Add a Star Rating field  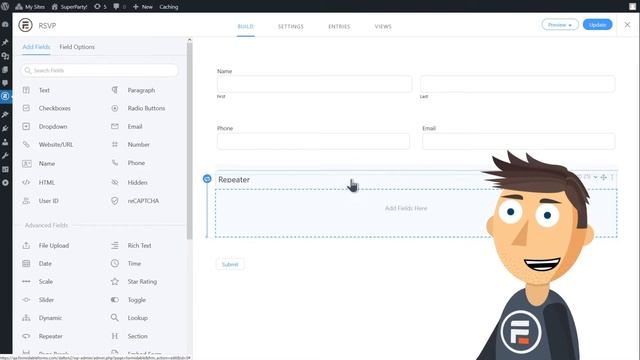142,282
